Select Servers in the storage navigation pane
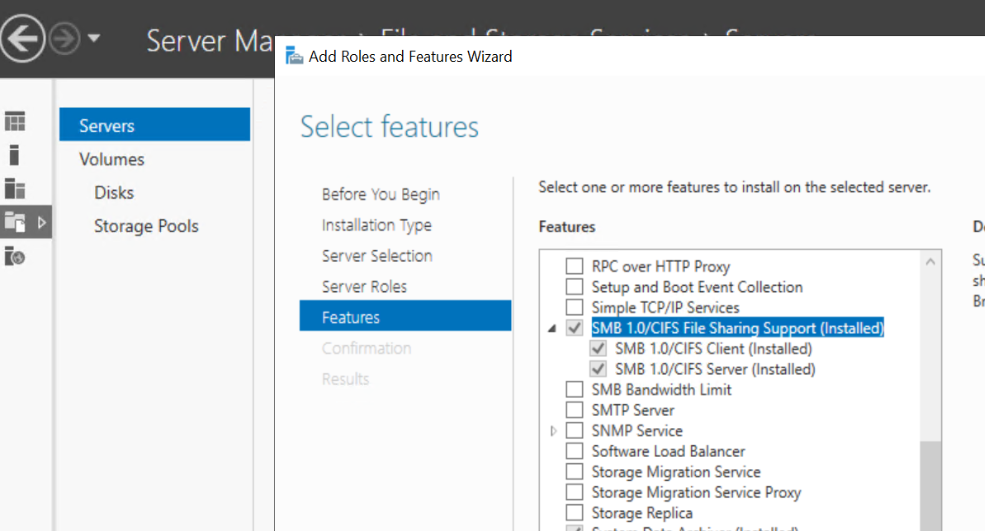The image size is (985, 531). tap(155, 124)
